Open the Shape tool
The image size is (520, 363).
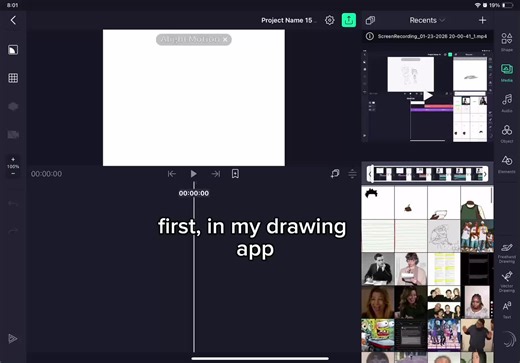[507, 41]
